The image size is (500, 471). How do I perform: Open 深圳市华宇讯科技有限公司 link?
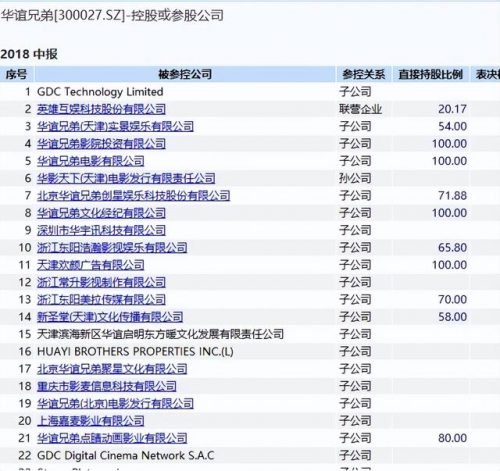101,230
